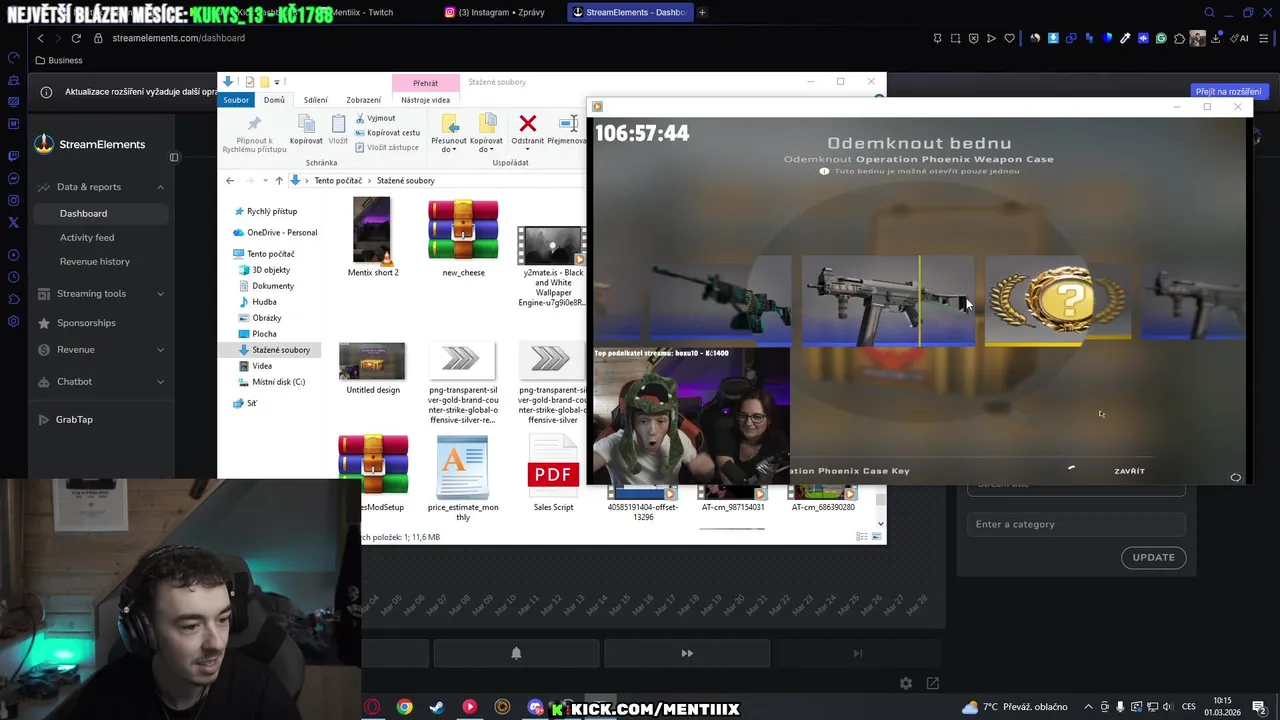Image resolution: width=1280 pixels, height=720 pixels.
Task: Click the Přejít na rozšíření button
Action: 1228,91
